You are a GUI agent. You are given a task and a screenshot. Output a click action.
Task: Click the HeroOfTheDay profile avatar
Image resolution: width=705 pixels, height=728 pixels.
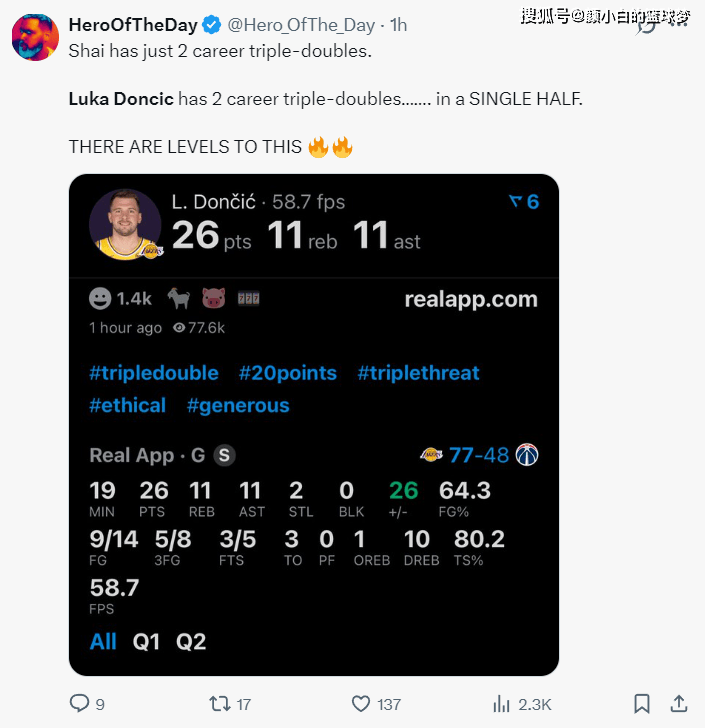tap(35, 38)
